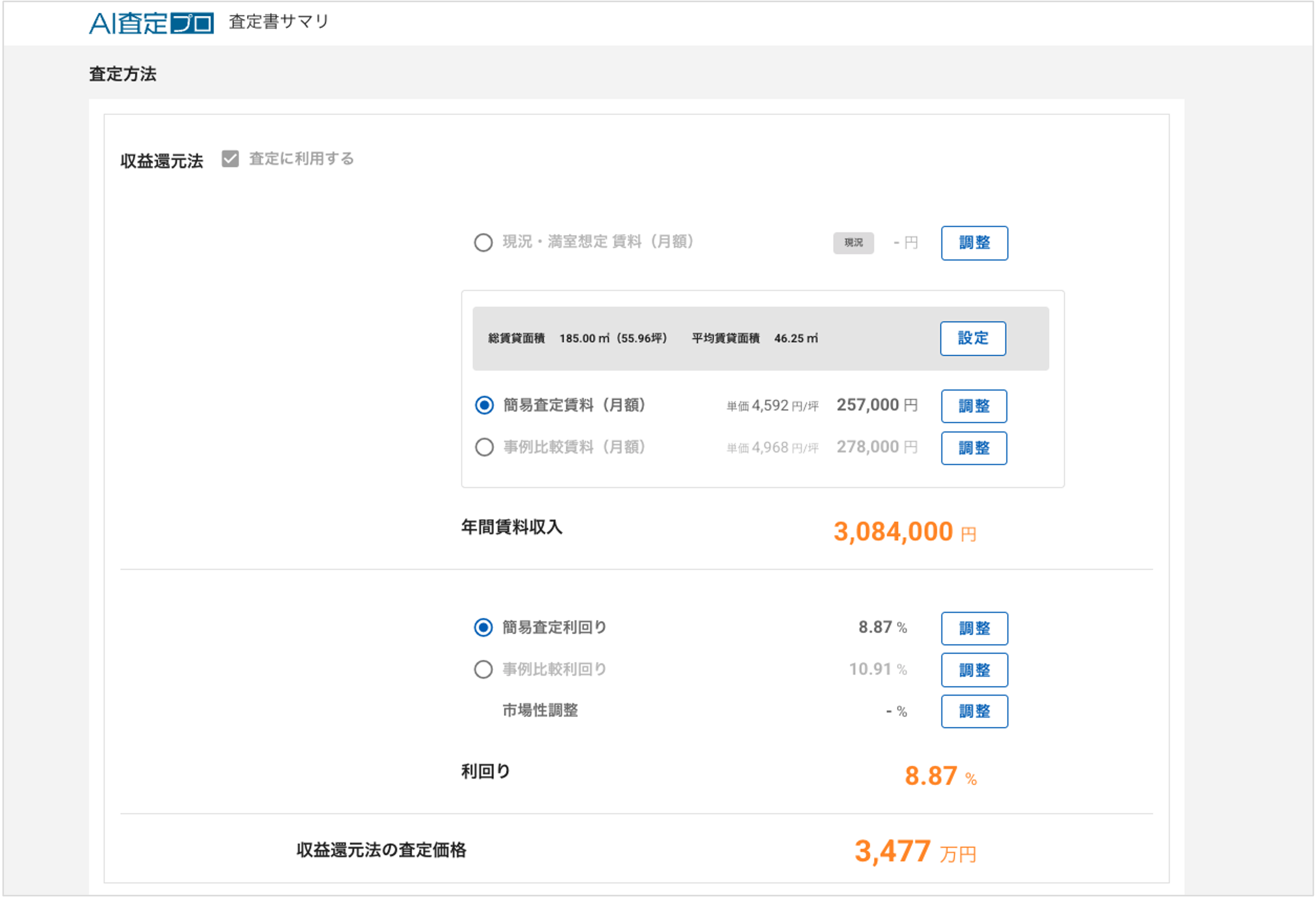This screenshot has width=1316, height=897.
Task: Choose 事例比較賃料（月額） radio option
Action: coord(484,447)
